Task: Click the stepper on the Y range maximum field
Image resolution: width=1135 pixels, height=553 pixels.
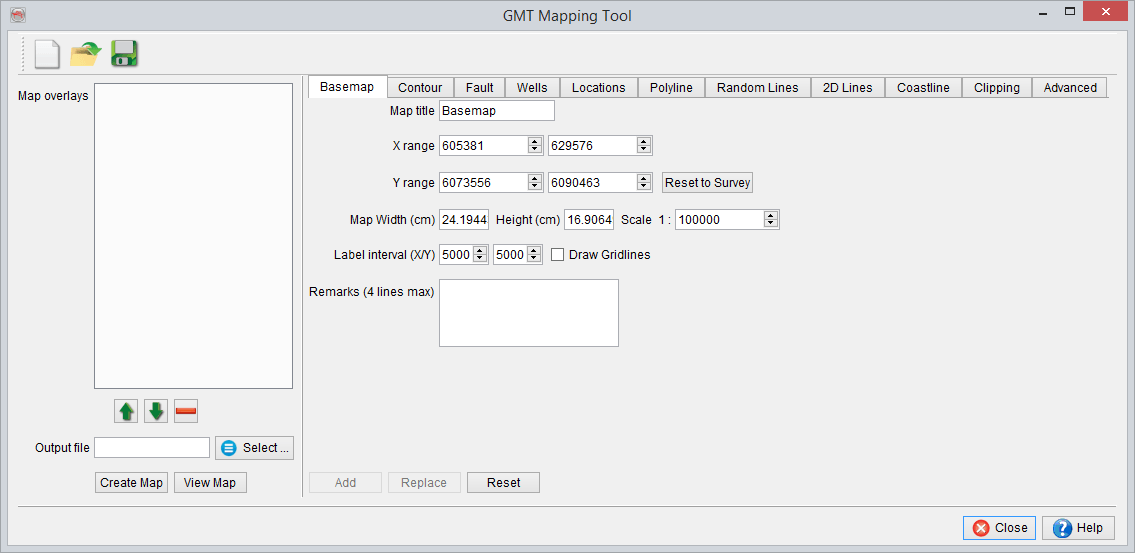Action: coord(645,183)
